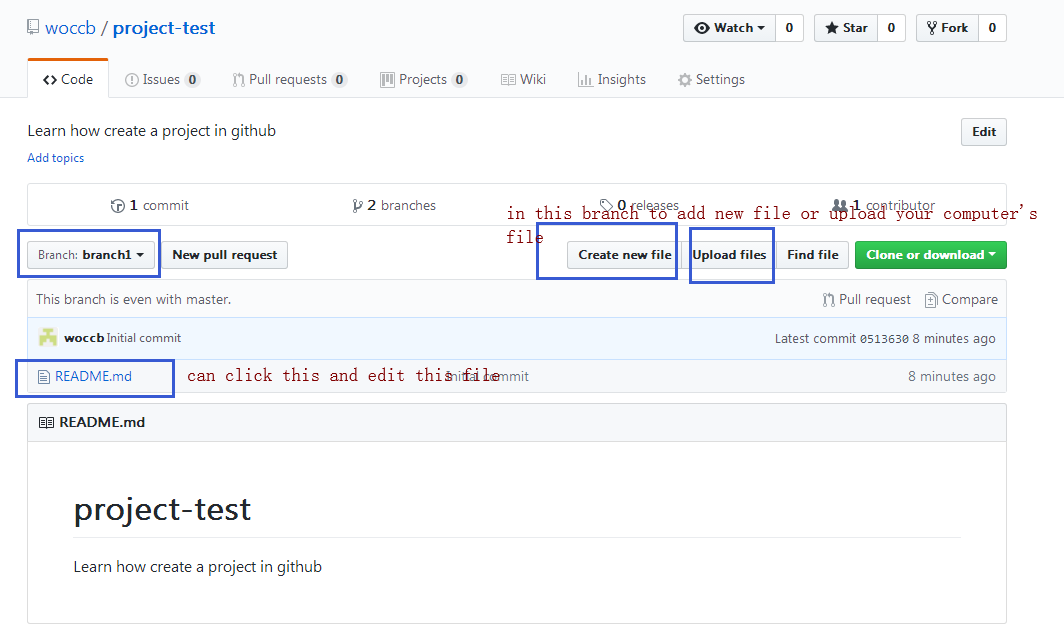
Task: Click the Settings tab gear icon
Action: pos(685,80)
